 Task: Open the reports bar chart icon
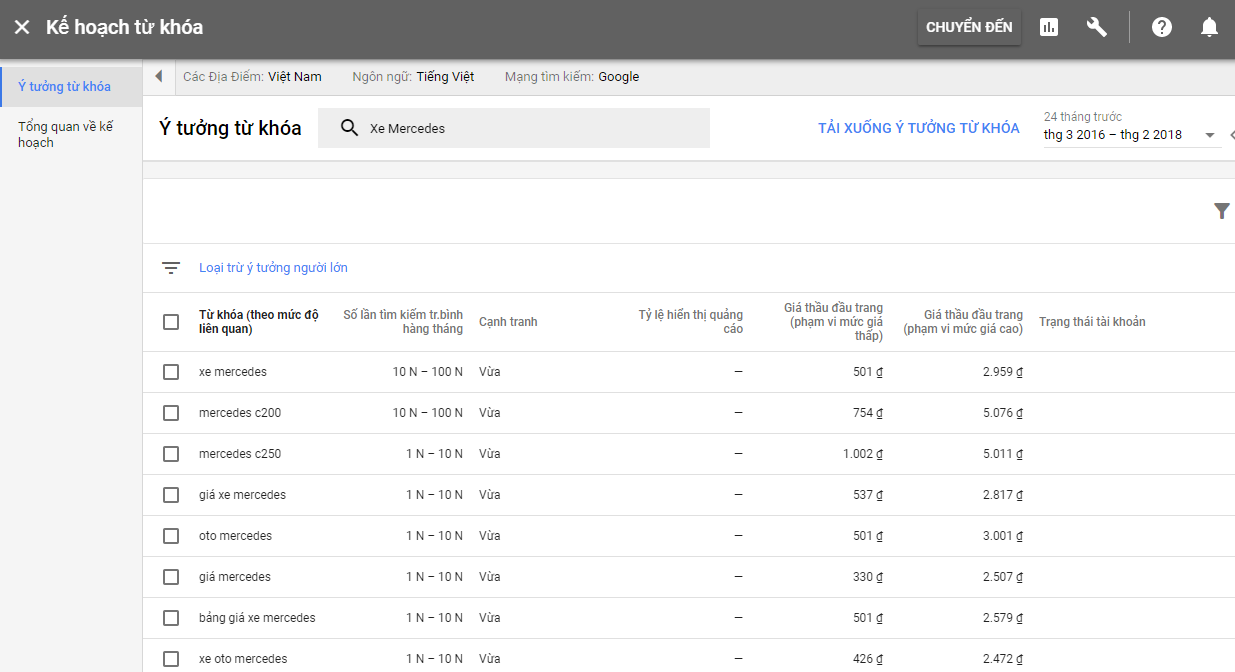click(x=1048, y=27)
